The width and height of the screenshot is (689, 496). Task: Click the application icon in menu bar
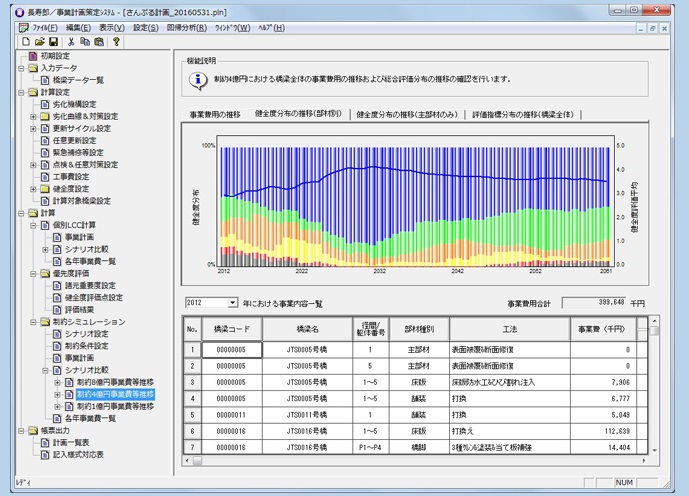(x=24, y=28)
